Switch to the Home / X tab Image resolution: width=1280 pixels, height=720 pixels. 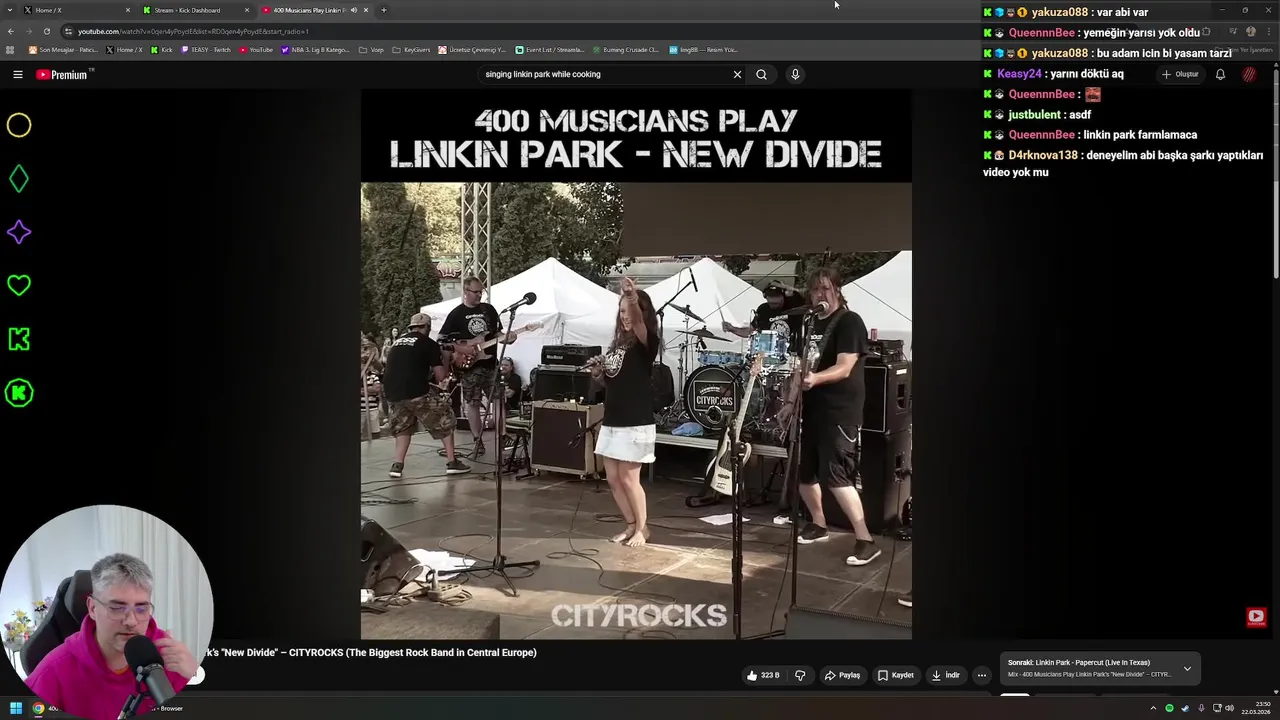[x=75, y=10]
